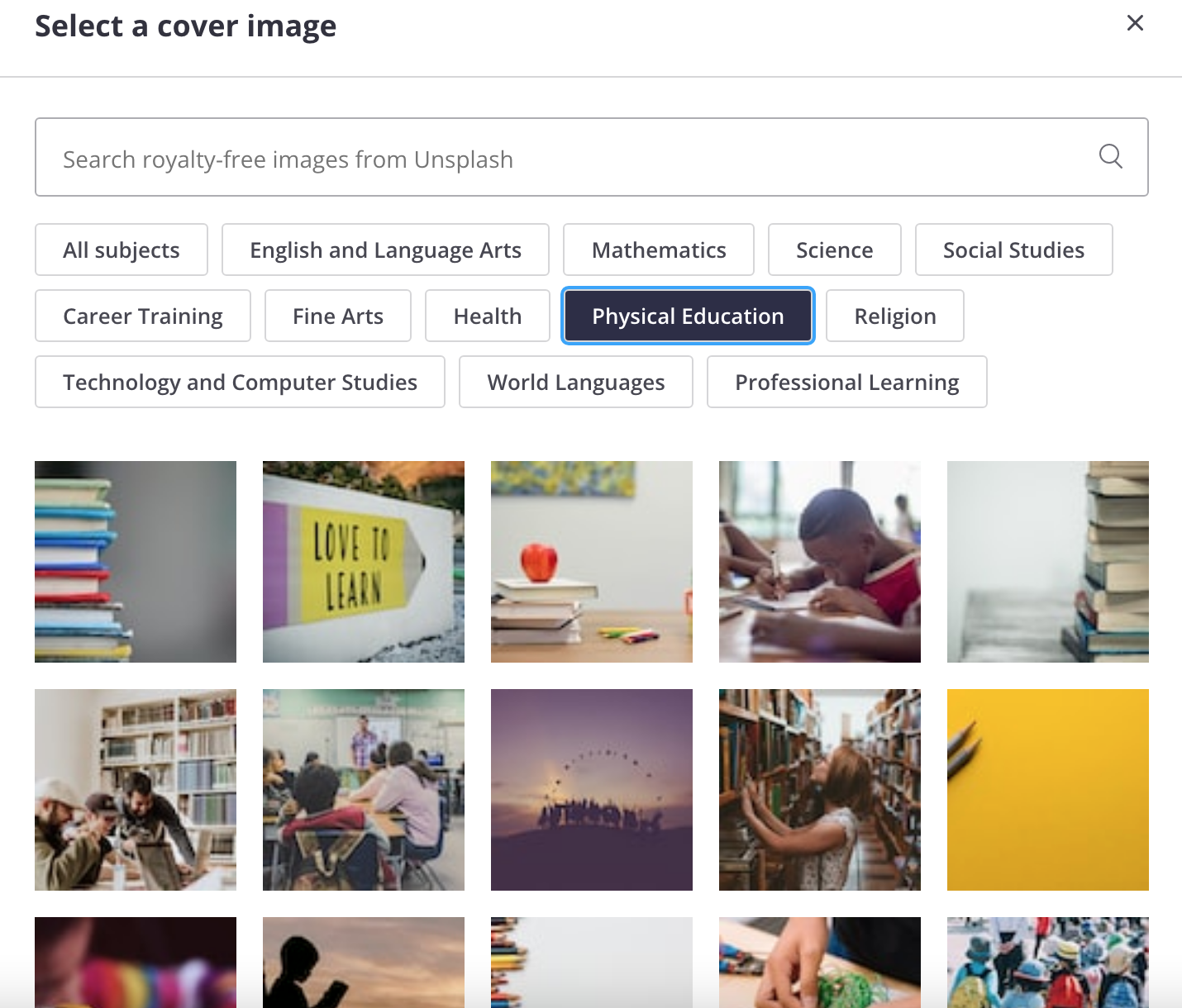The width and height of the screenshot is (1182, 1008).
Task: Toggle the Physical Education filter
Action: pyautogui.click(x=688, y=316)
